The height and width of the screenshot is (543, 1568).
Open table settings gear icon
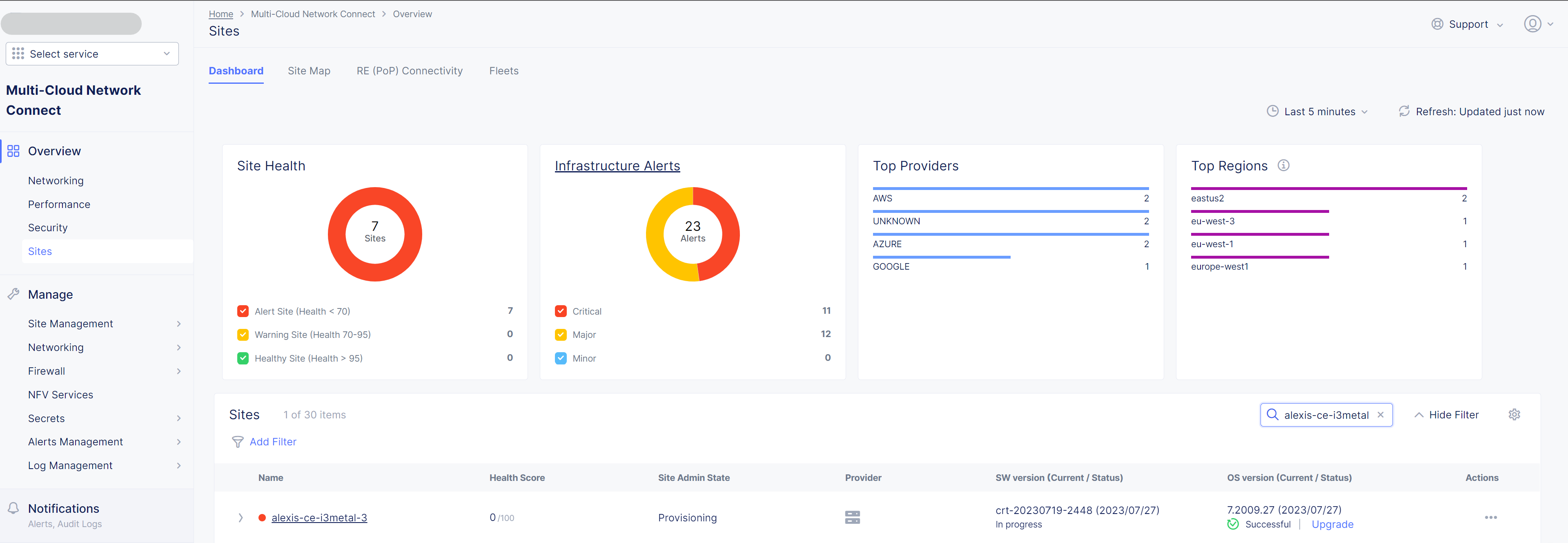[x=1514, y=415]
